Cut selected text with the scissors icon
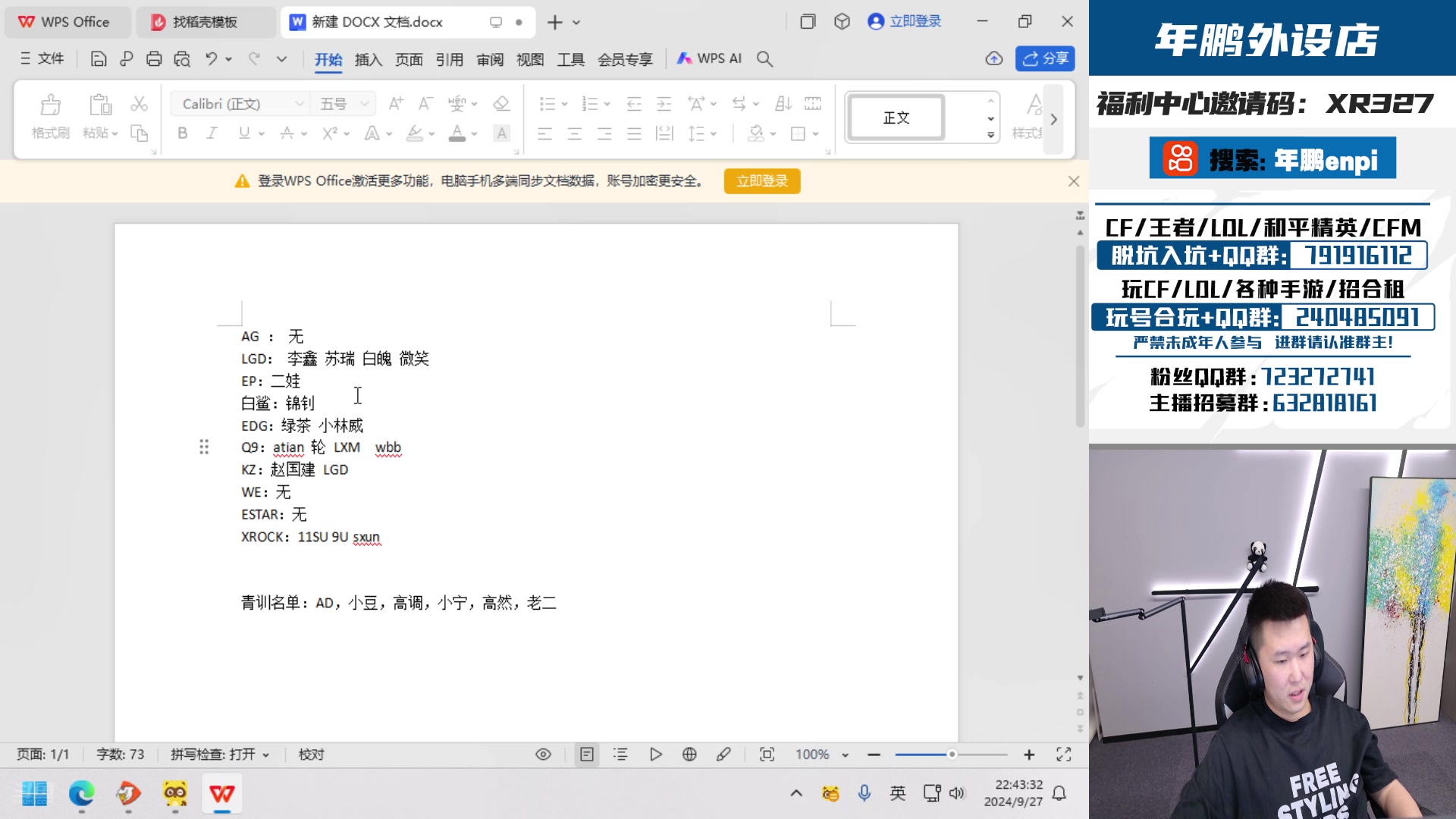This screenshot has height=819, width=1456. 139,104
